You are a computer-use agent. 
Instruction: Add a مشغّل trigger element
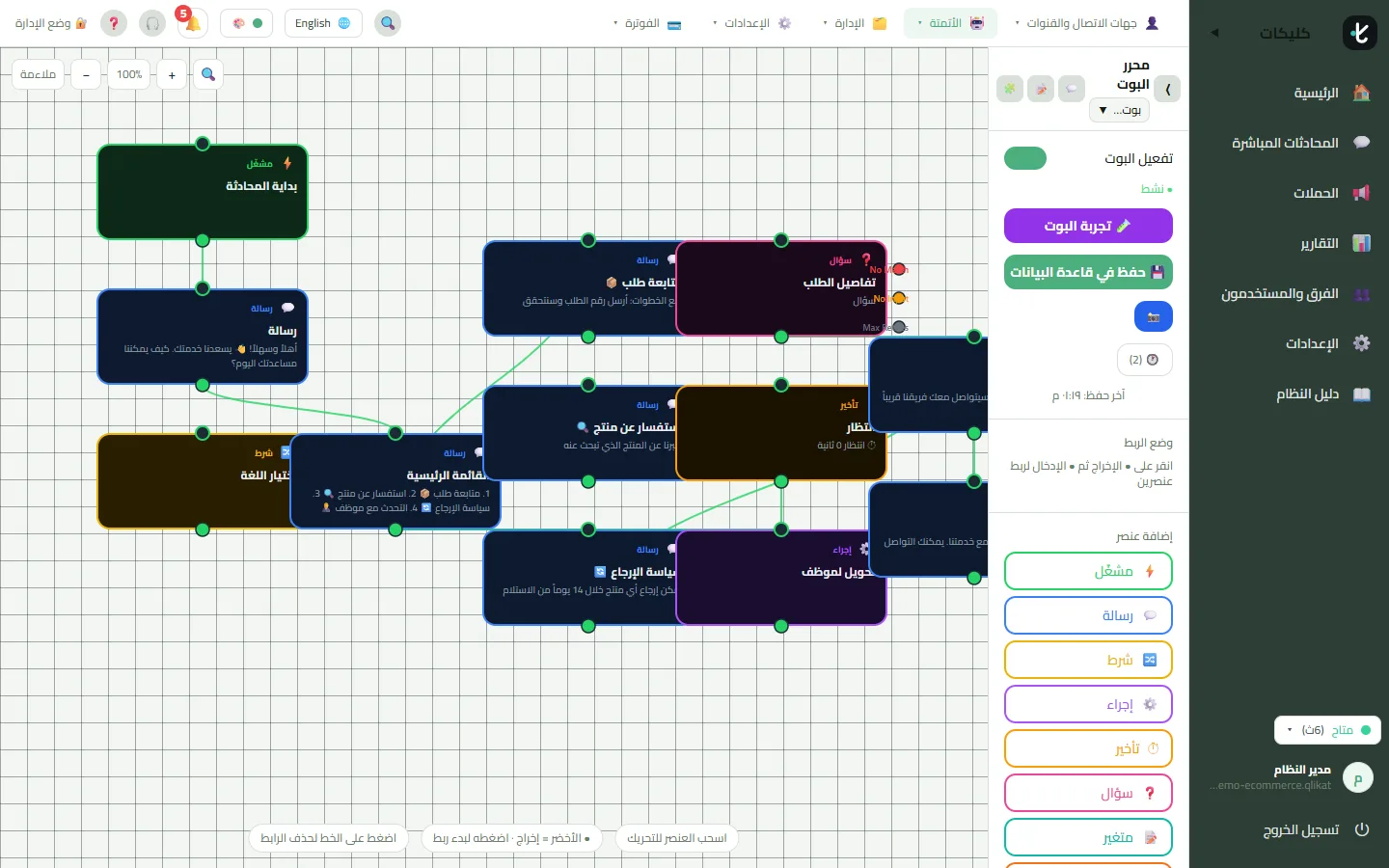[x=1088, y=571]
